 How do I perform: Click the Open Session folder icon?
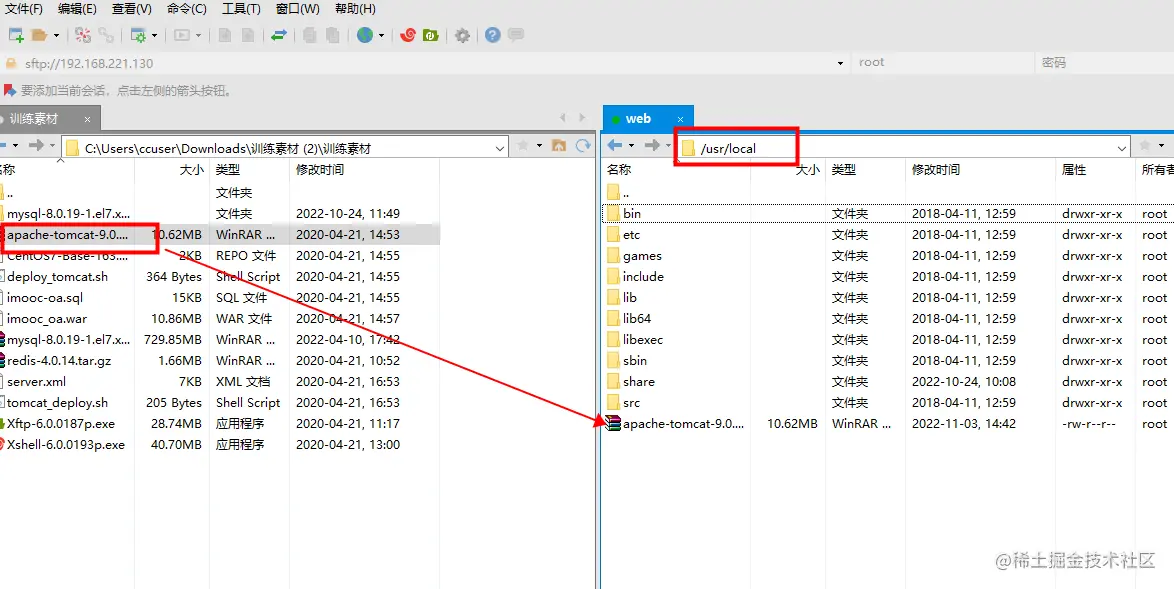(x=40, y=35)
